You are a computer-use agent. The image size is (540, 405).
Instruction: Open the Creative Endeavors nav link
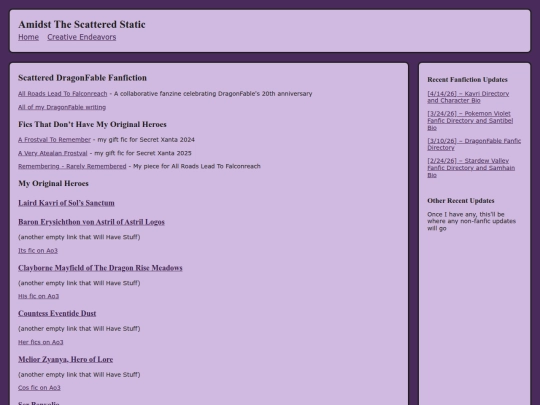pos(82,37)
